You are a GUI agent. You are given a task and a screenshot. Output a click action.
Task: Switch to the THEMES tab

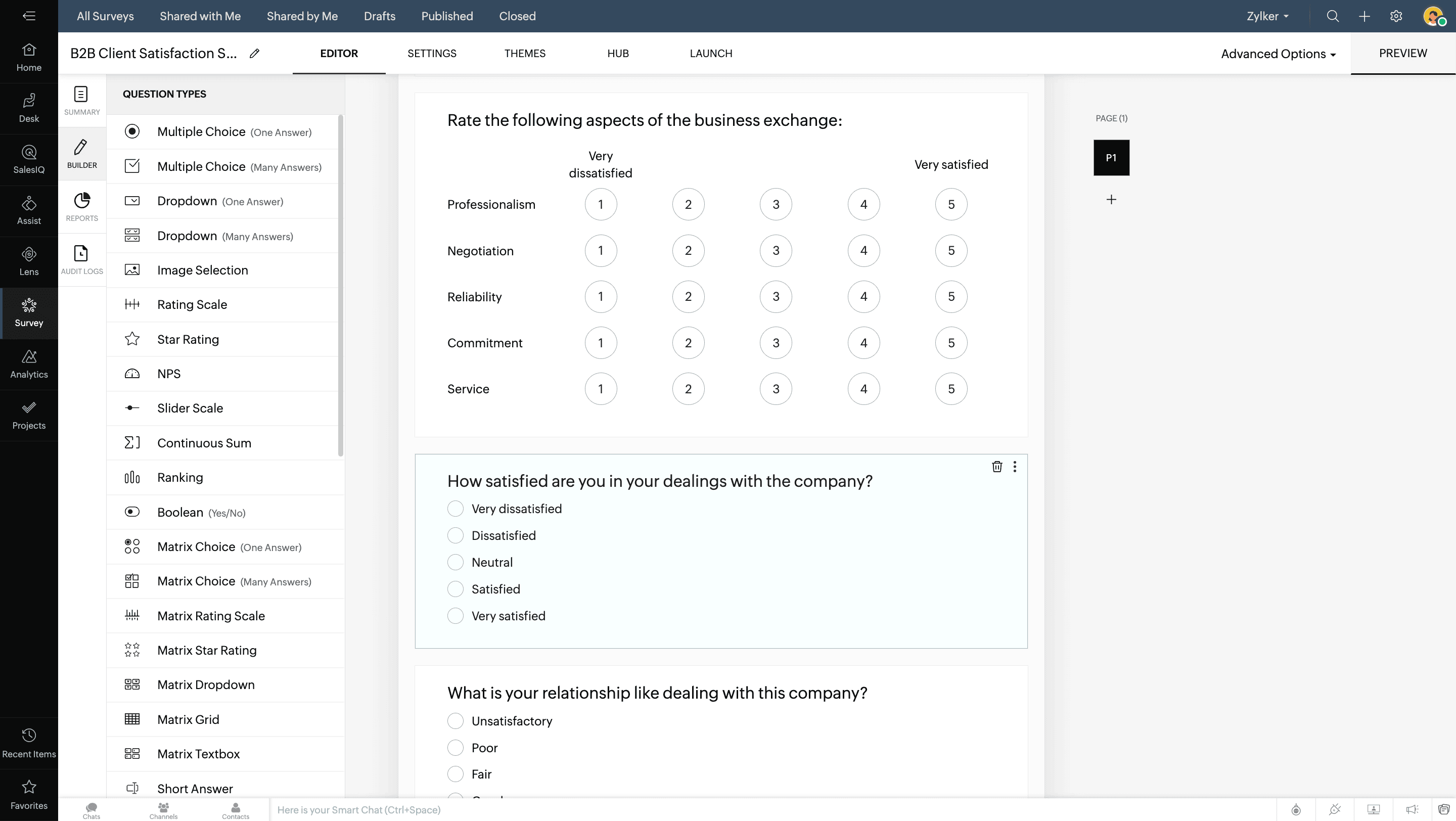[x=525, y=53]
